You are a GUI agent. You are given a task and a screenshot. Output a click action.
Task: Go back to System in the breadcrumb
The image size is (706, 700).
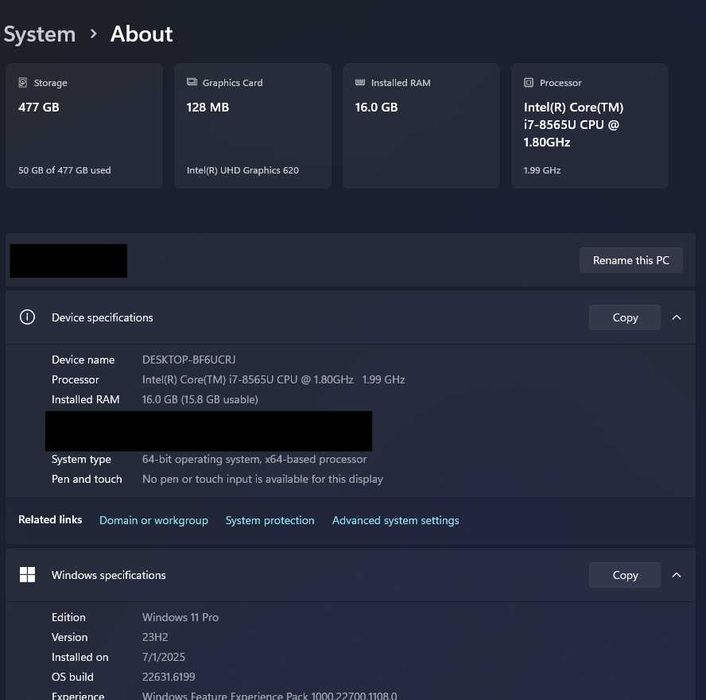point(40,34)
